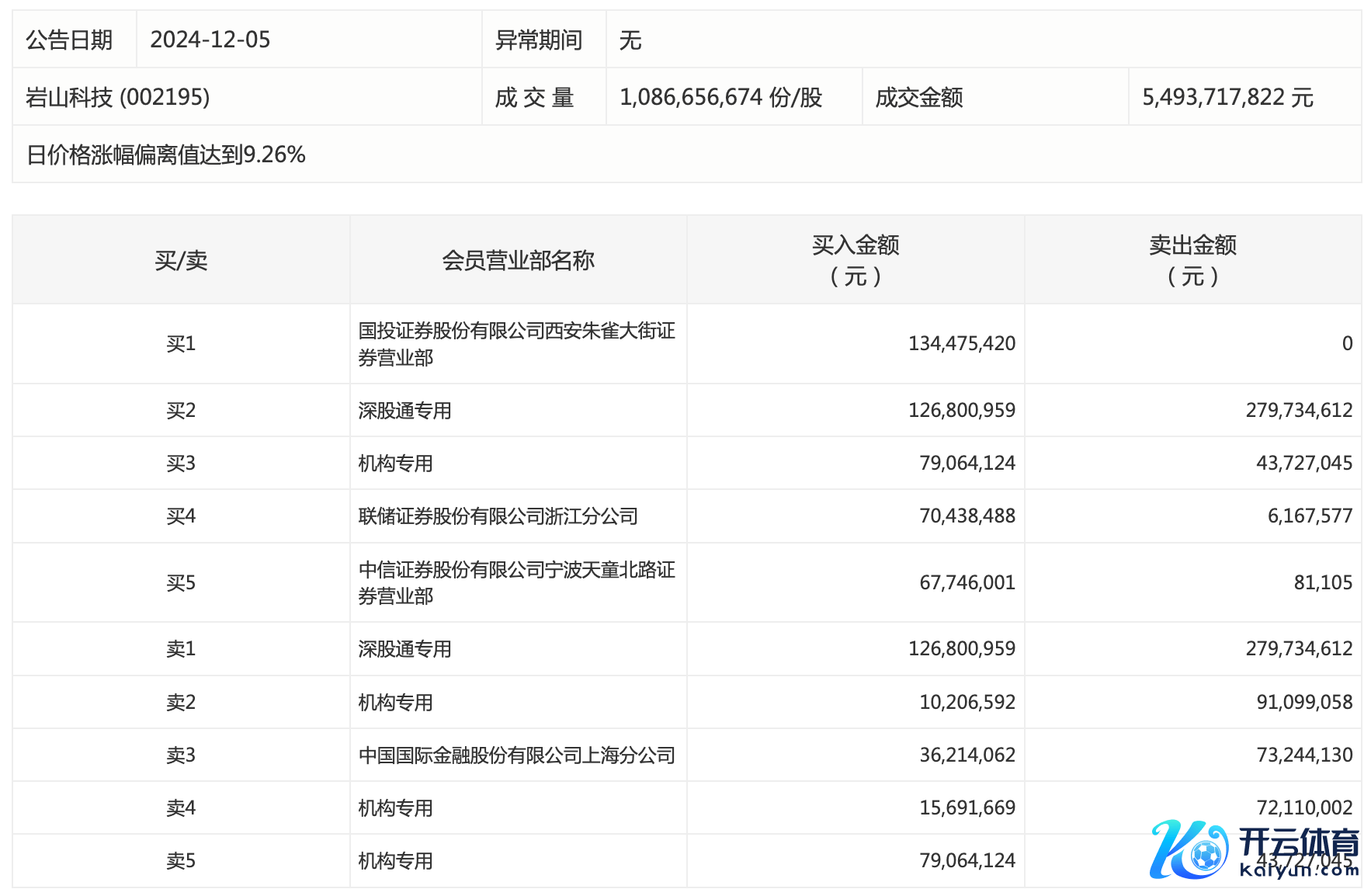Click the 日价格涨幅偏离值达到9.26% description
1371x896 pixels.
tap(166, 155)
